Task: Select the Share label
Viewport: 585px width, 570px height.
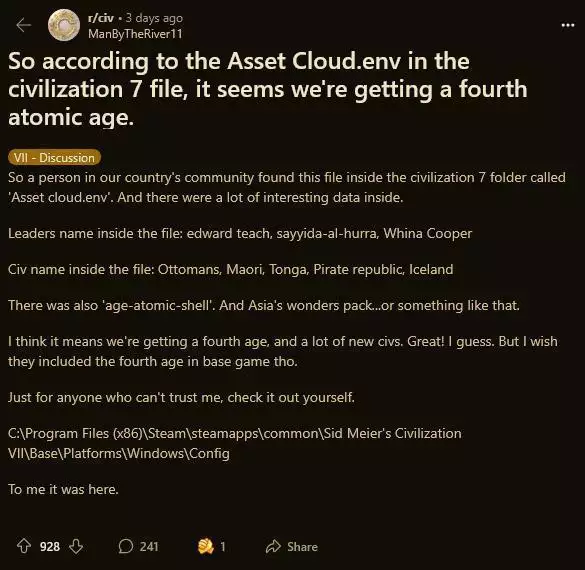Action: pos(302,547)
